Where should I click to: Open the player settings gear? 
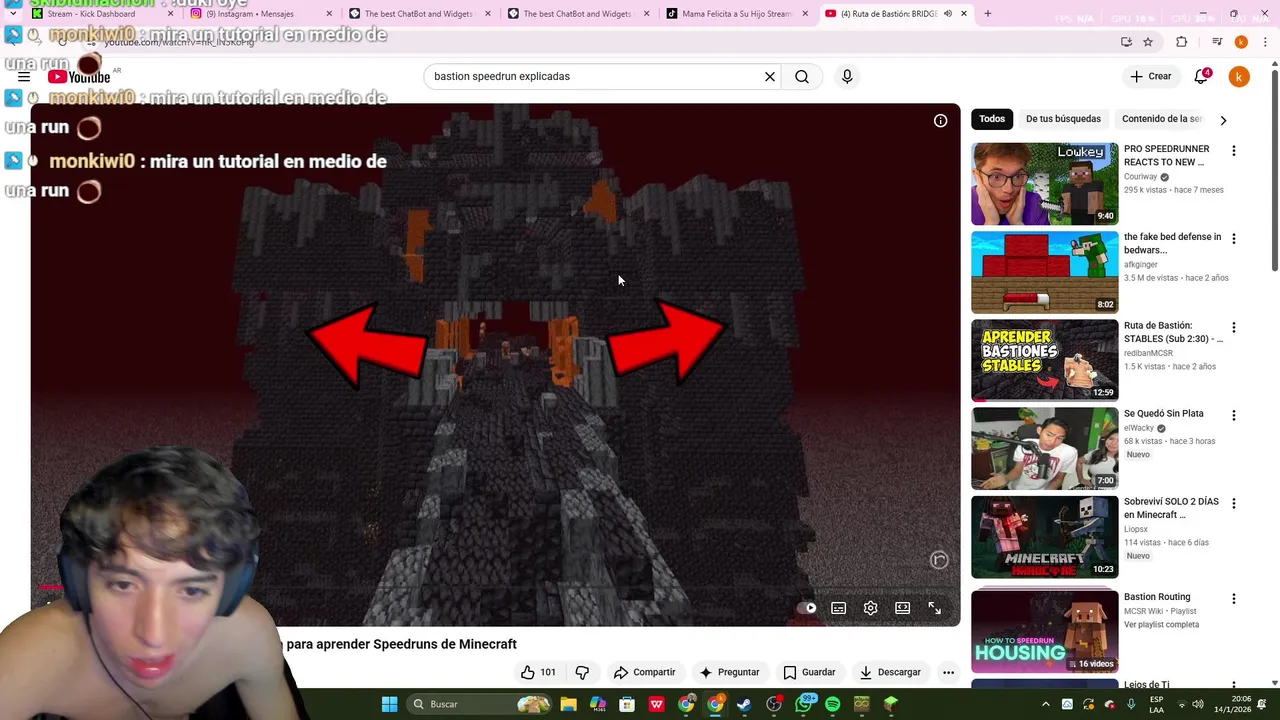coord(871,608)
